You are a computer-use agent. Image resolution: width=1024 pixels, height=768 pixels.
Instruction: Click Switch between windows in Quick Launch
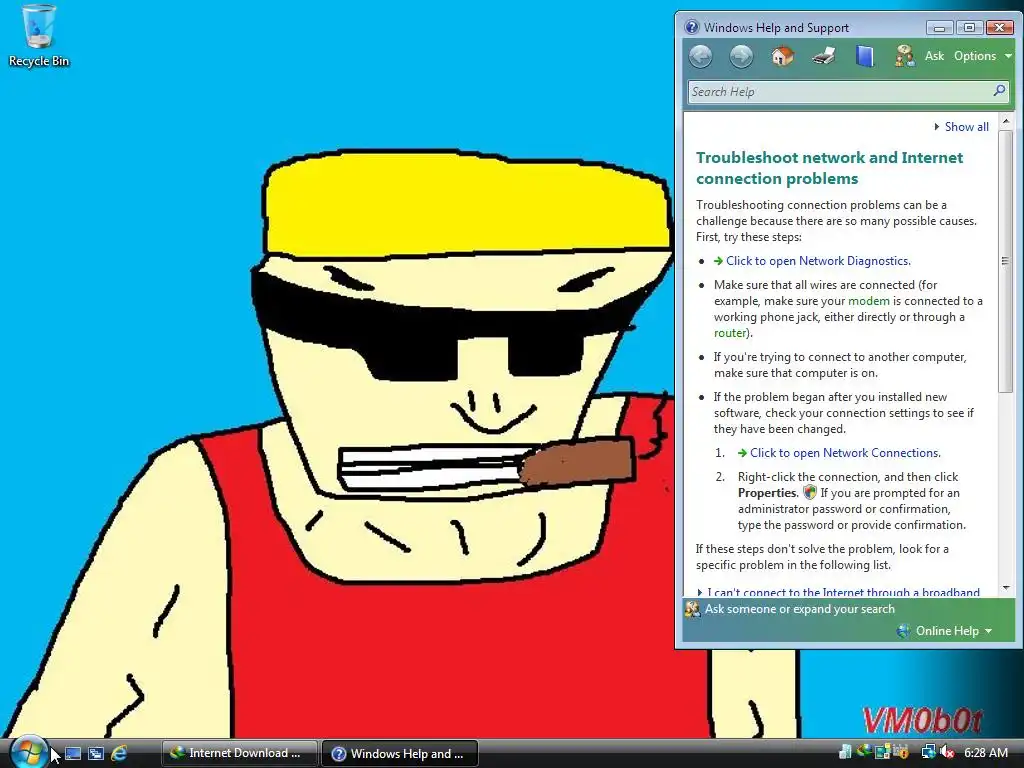click(96, 754)
